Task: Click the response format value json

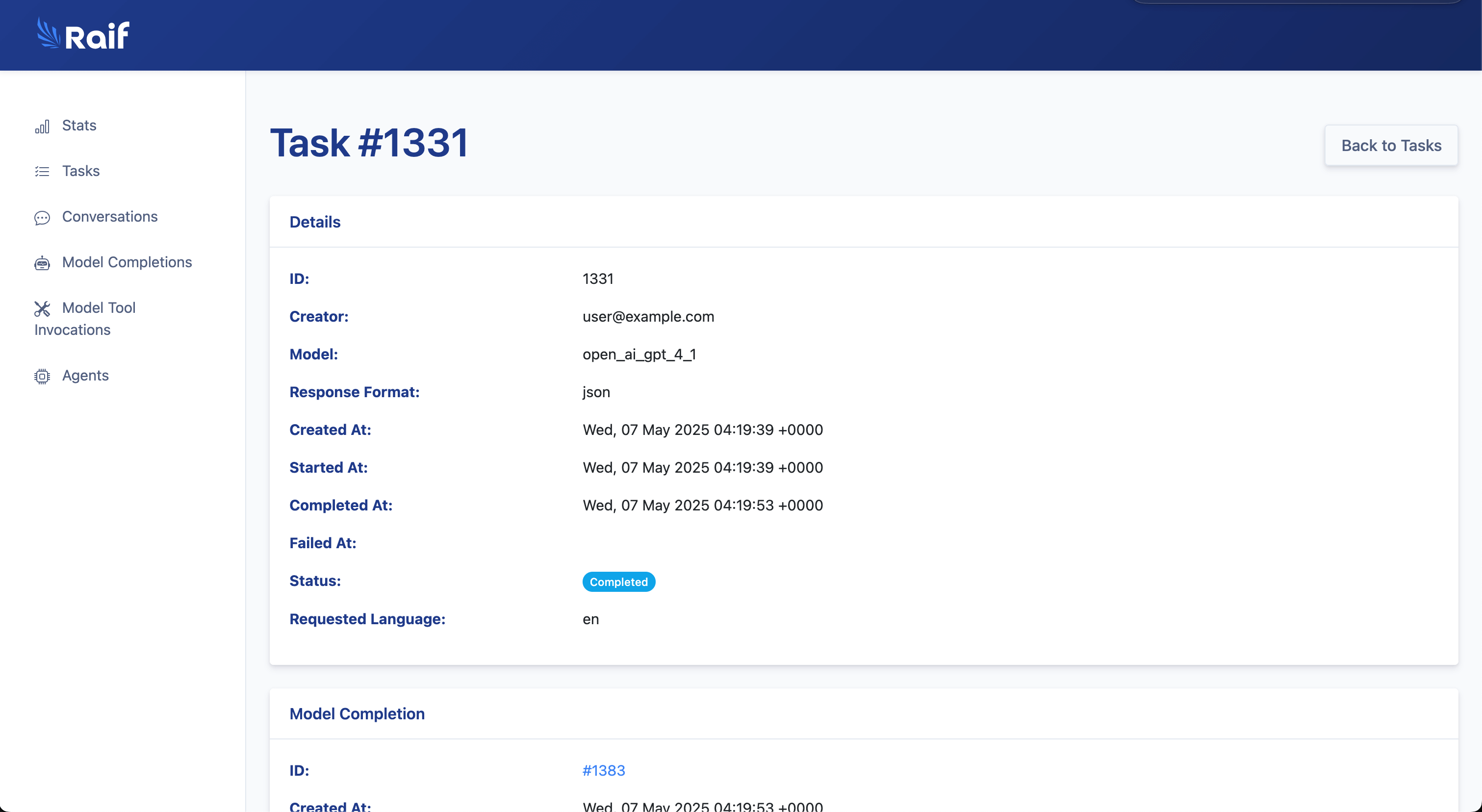Action: click(x=596, y=392)
